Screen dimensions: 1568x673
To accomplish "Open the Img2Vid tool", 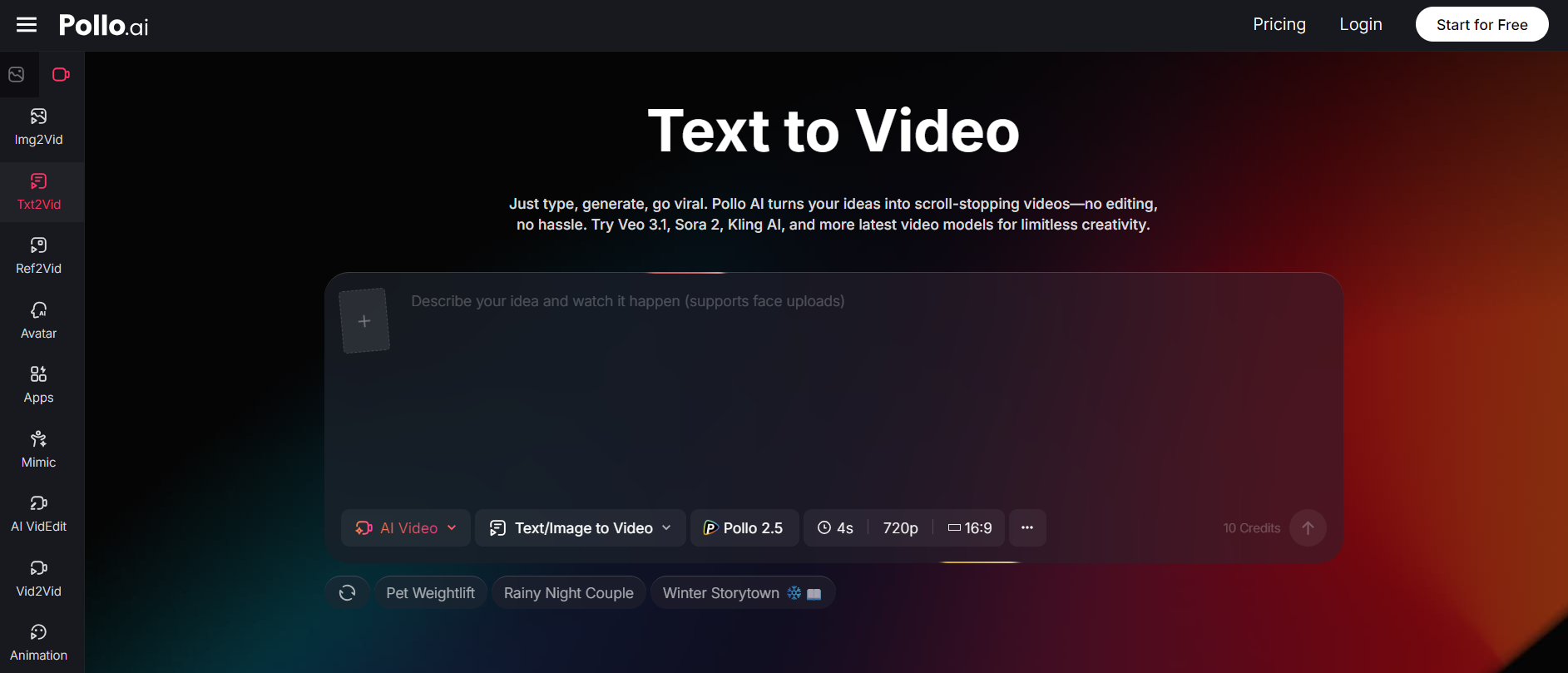I will coord(39,126).
